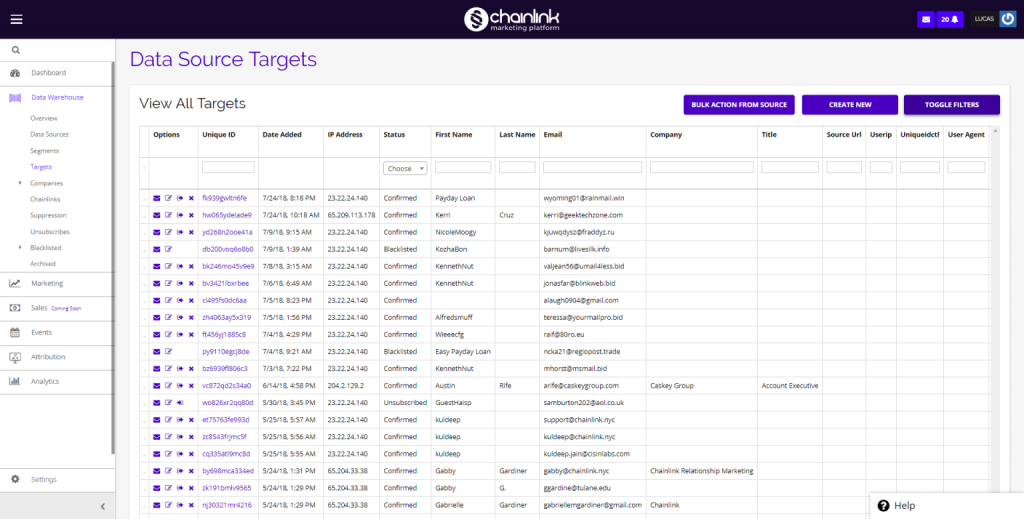This screenshot has width=1024, height=519.
Task: Collapse the sidebar with the left chevron
Action: pos(103,506)
